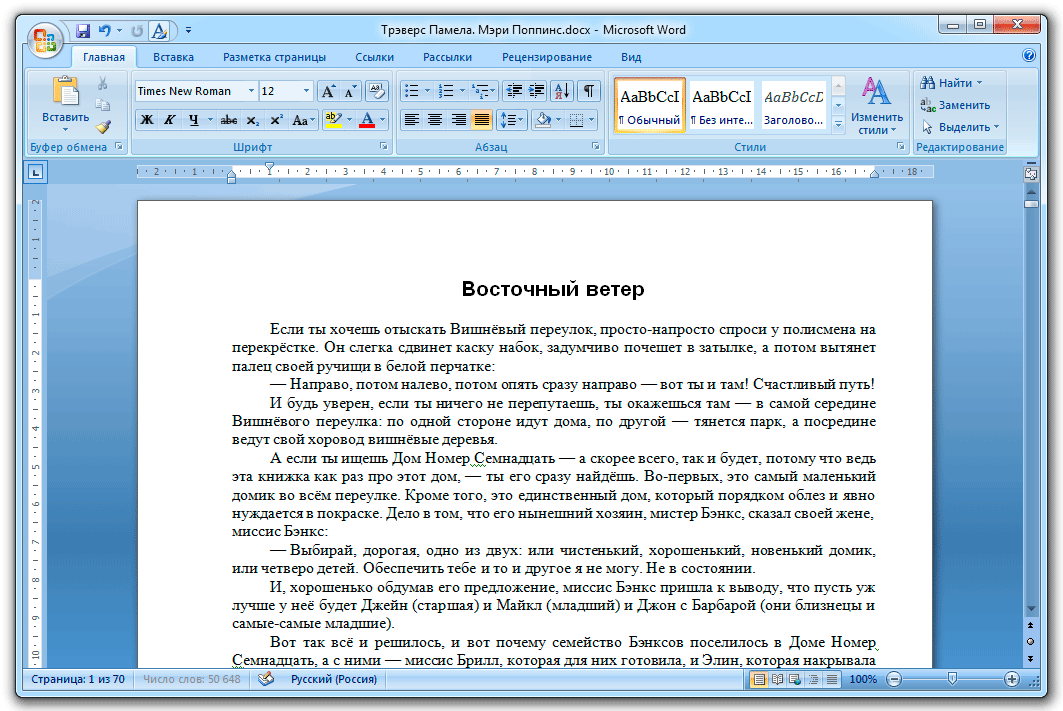Switch to Print Layout view
Image resolution: width=1063 pixels, height=711 pixels.
tap(759, 679)
